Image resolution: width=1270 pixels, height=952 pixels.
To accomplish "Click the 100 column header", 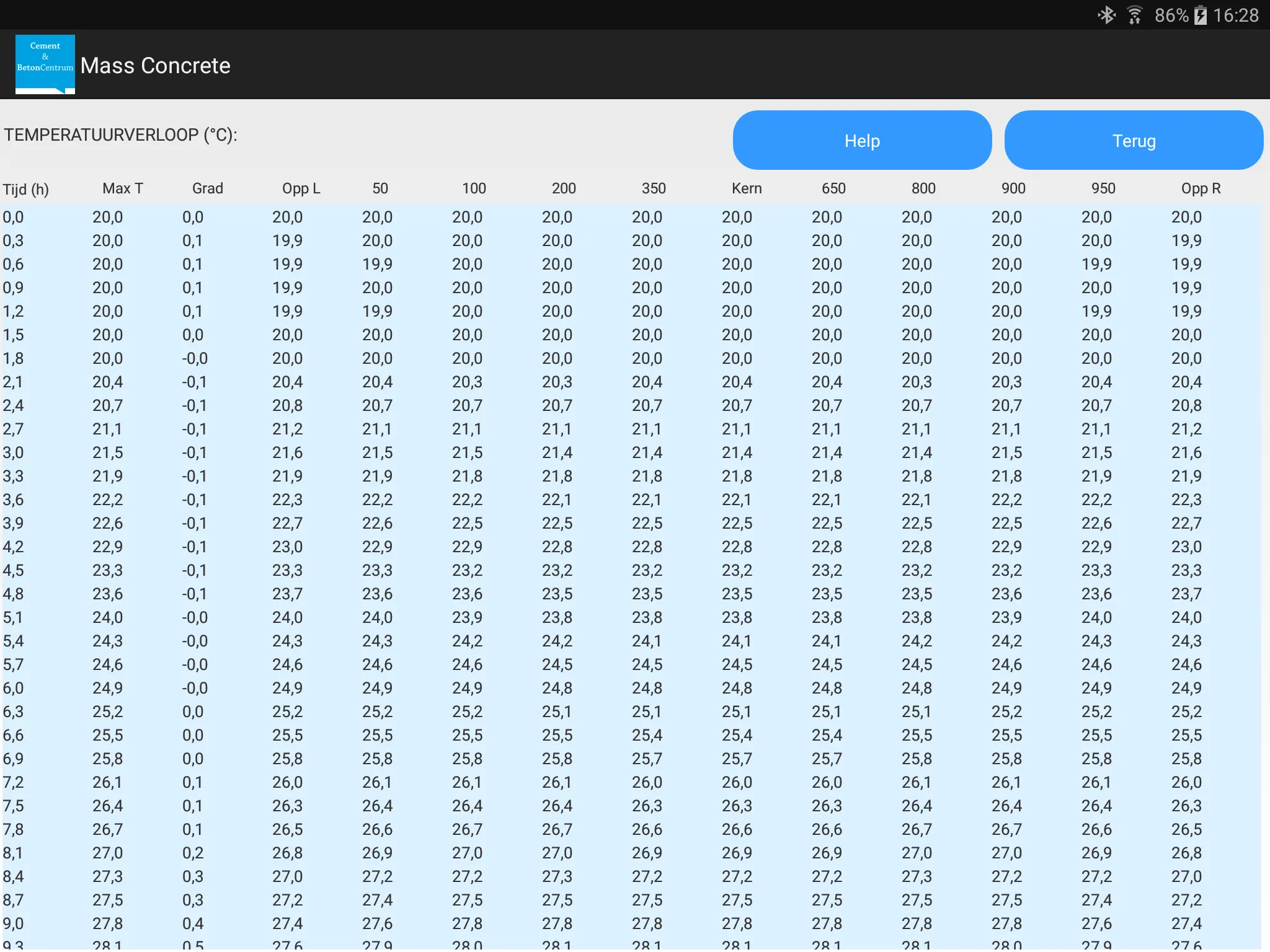I will tap(474, 188).
